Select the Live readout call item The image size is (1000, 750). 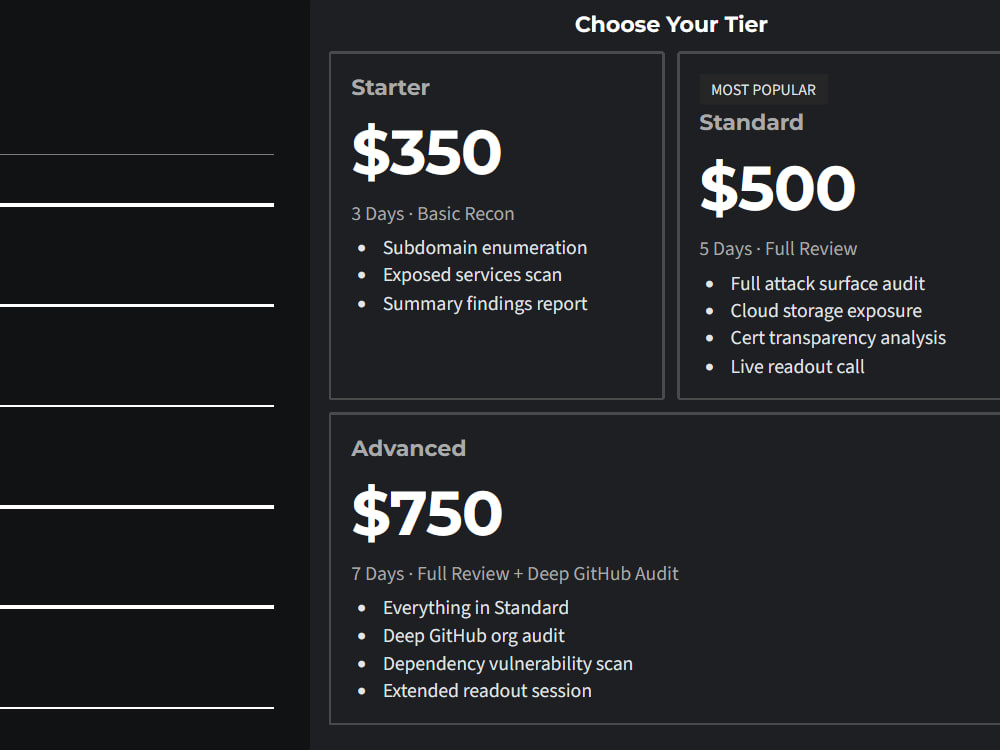click(x=797, y=367)
